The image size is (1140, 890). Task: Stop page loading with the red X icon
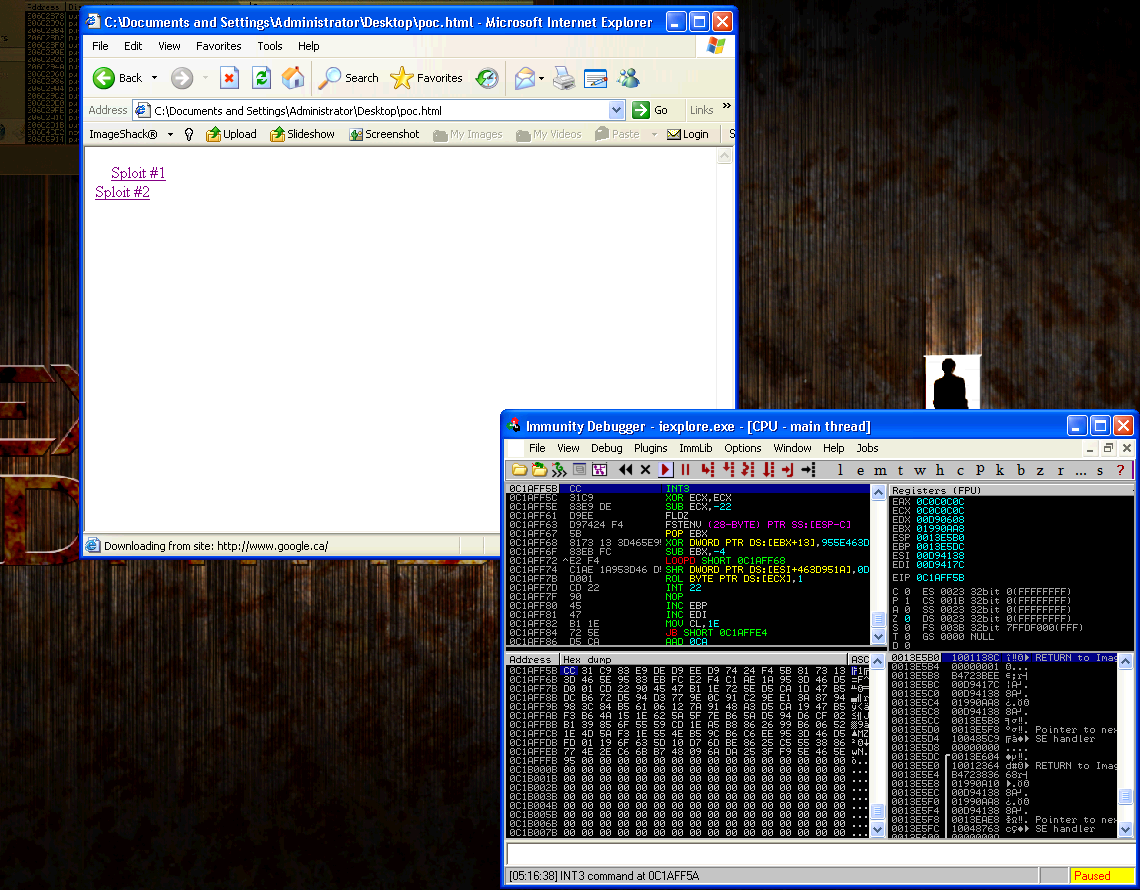(x=229, y=78)
